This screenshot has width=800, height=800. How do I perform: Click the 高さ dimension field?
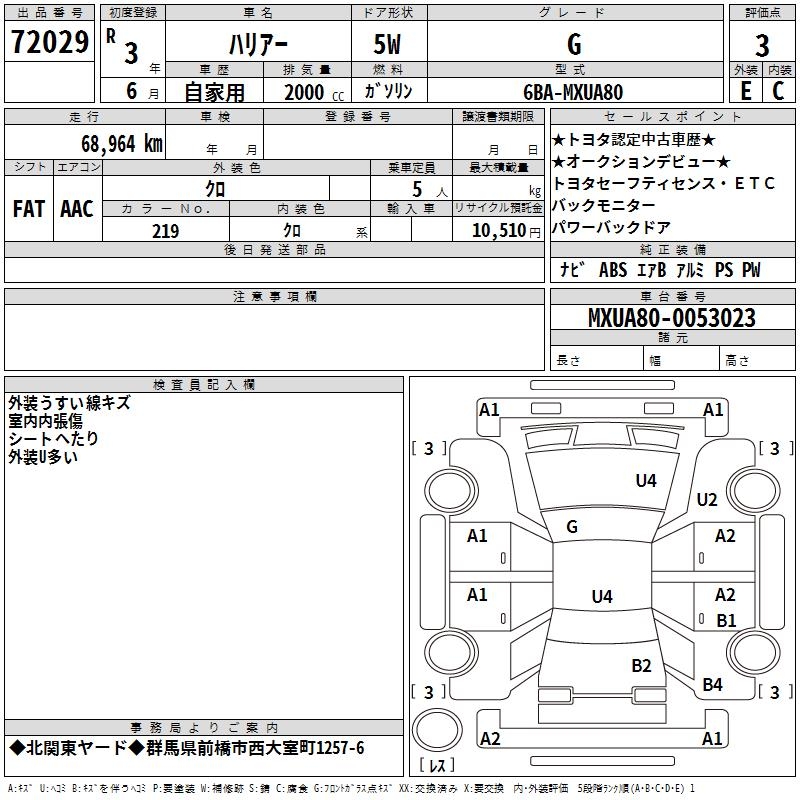click(757, 360)
